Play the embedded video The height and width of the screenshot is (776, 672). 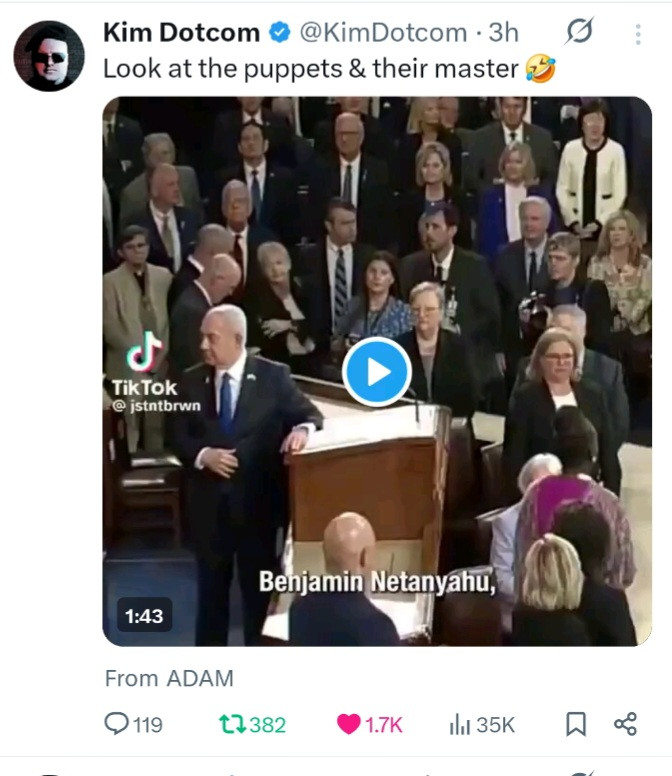tap(377, 372)
